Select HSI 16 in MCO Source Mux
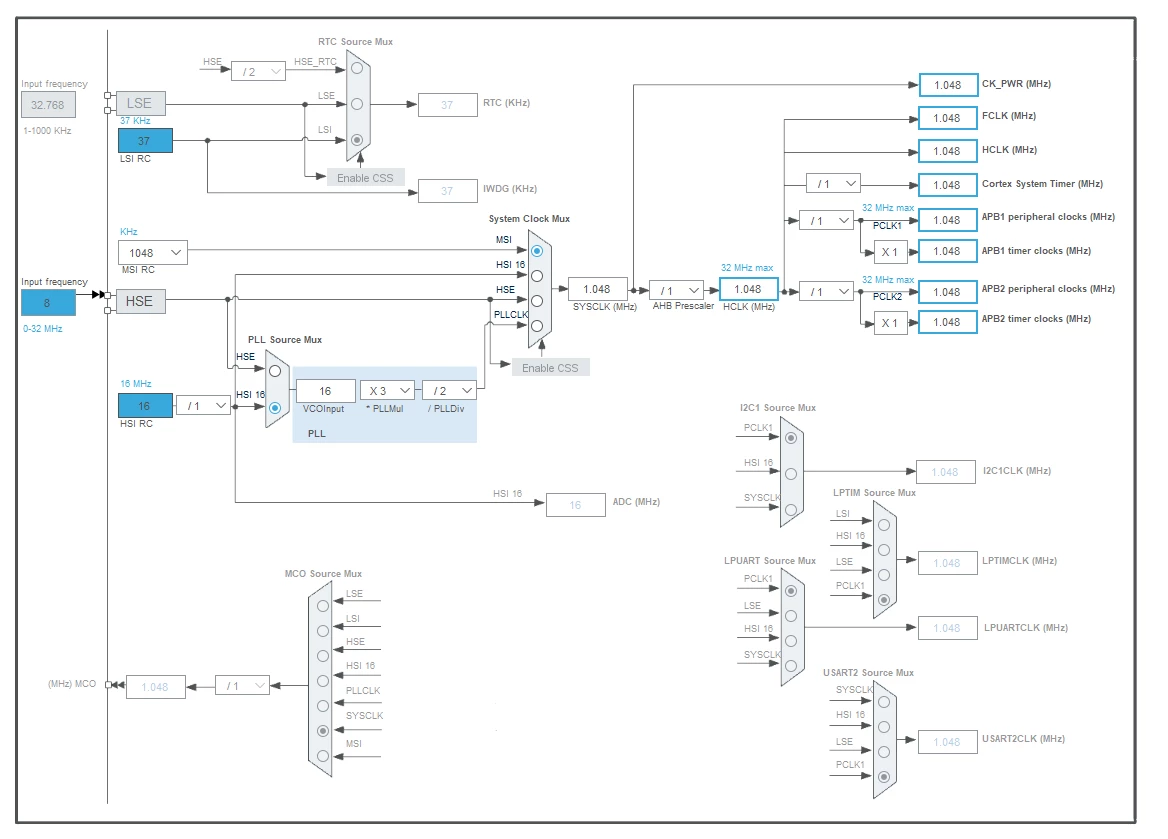This screenshot has width=1168, height=839. tap(323, 681)
